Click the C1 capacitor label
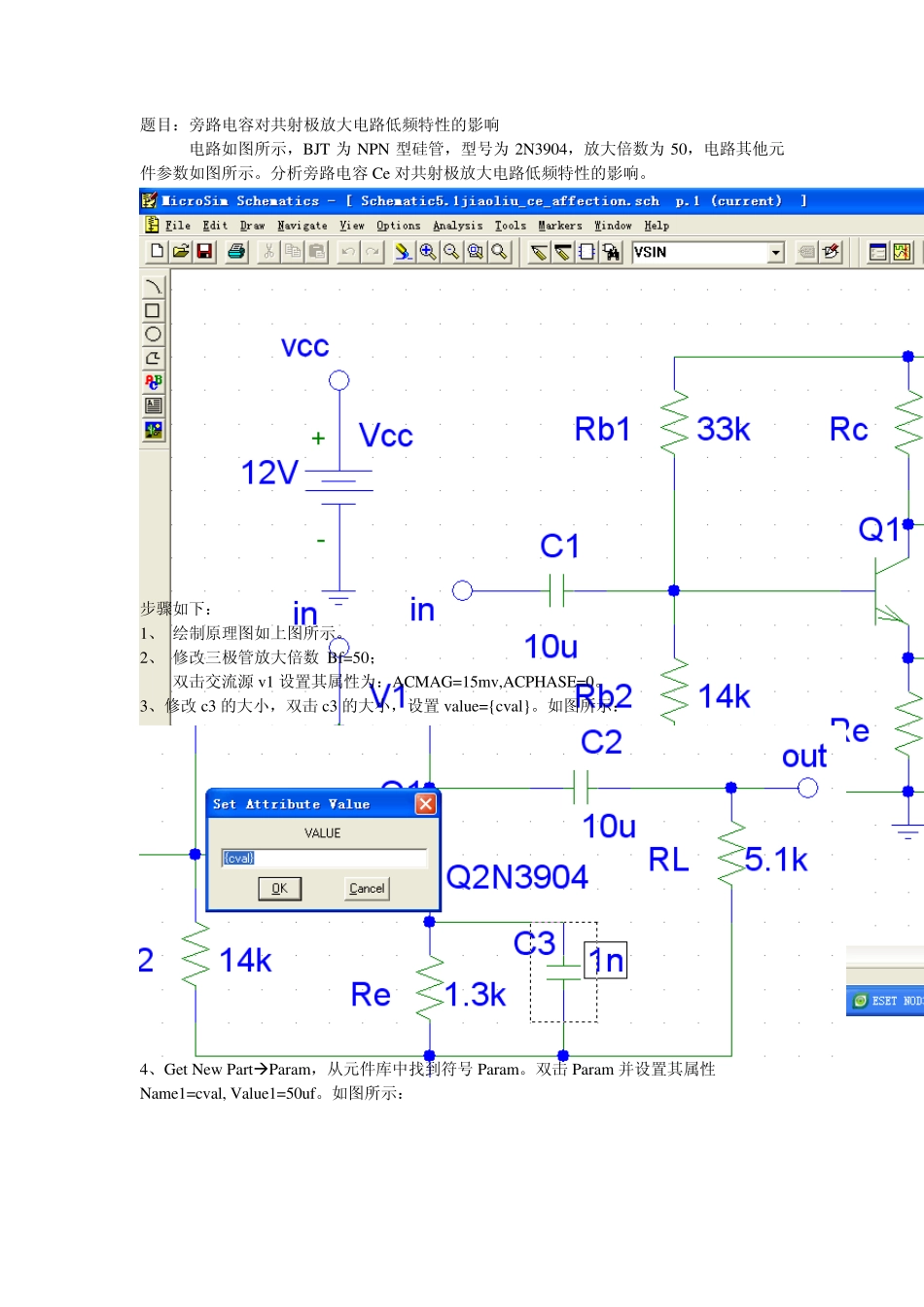Screen dimensions: 924x1307 560,546
